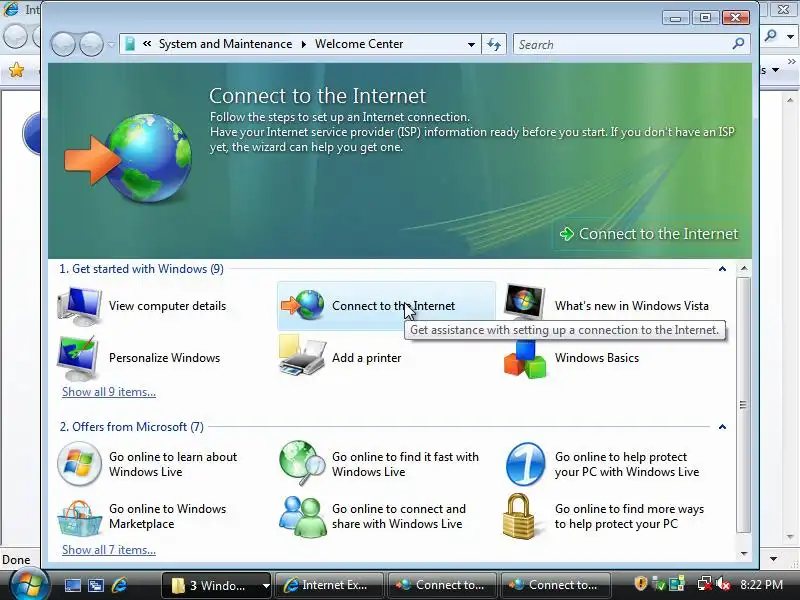The height and width of the screenshot is (600, 800).
Task: Click the Personalize Windows monitor icon
Action: 79,358
